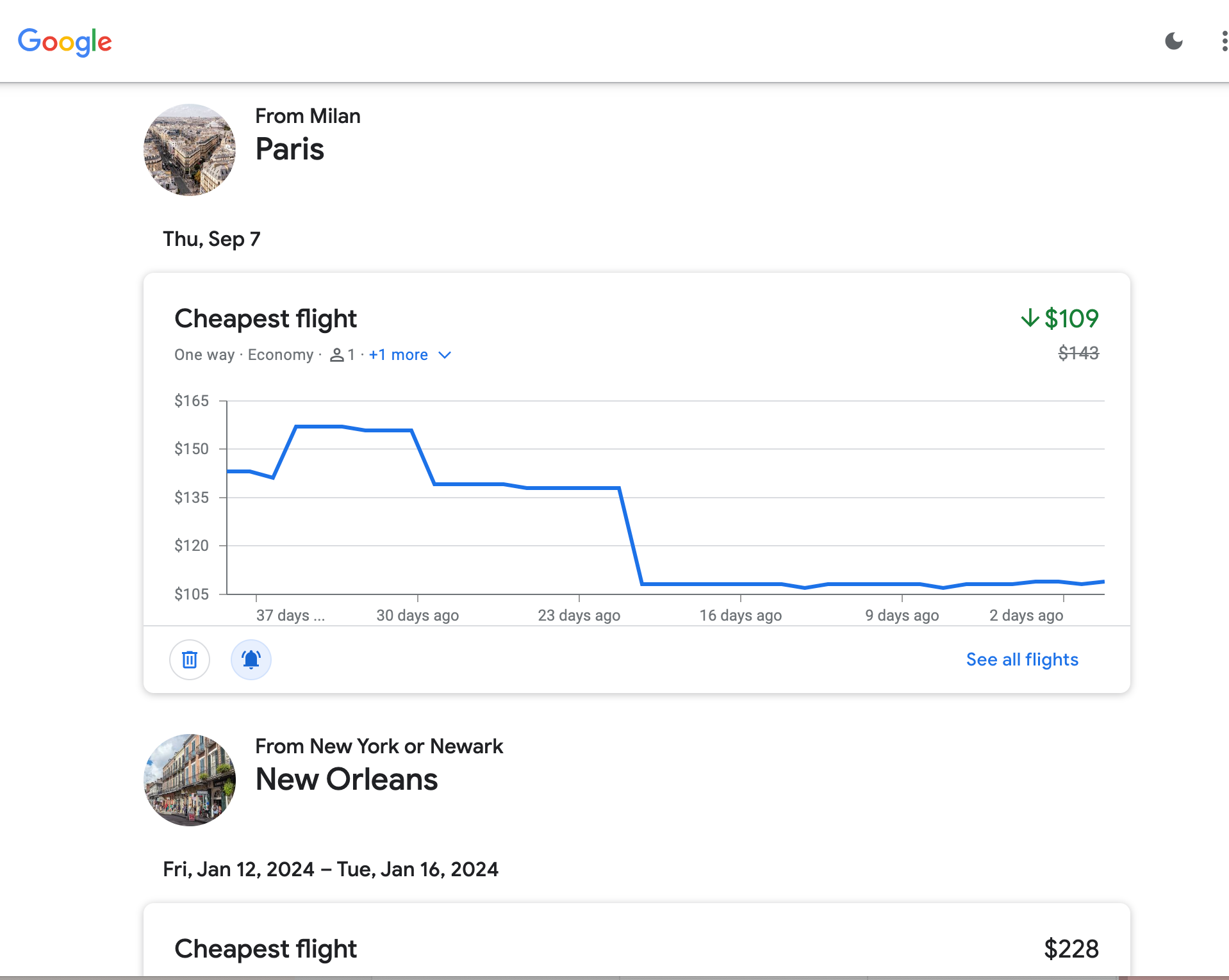The width and height of the screenshot is (1229, 980).
Task: Click the Paris destination heading
Action: [290, 149]
